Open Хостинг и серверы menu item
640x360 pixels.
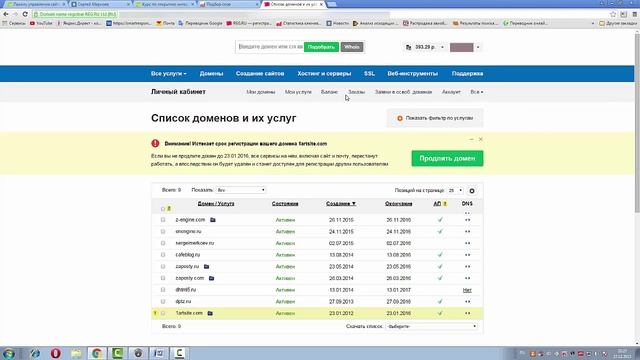(324, 73)
